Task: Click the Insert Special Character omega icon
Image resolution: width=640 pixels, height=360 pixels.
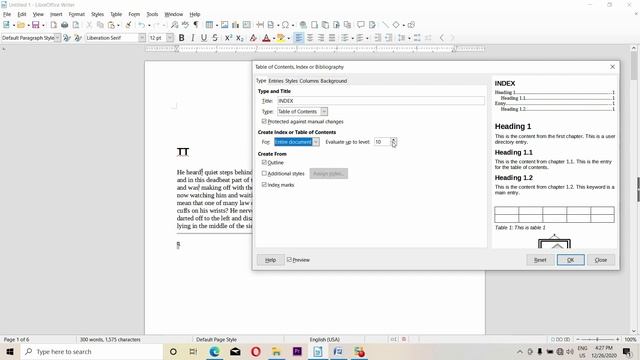Action: [285, 25]
